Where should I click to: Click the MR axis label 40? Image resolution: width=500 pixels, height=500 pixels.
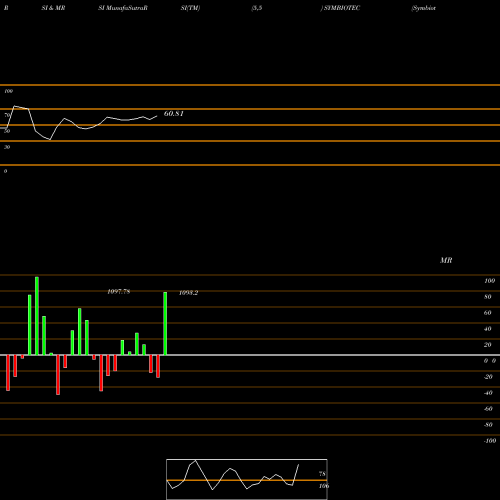(x=488, y=329)
